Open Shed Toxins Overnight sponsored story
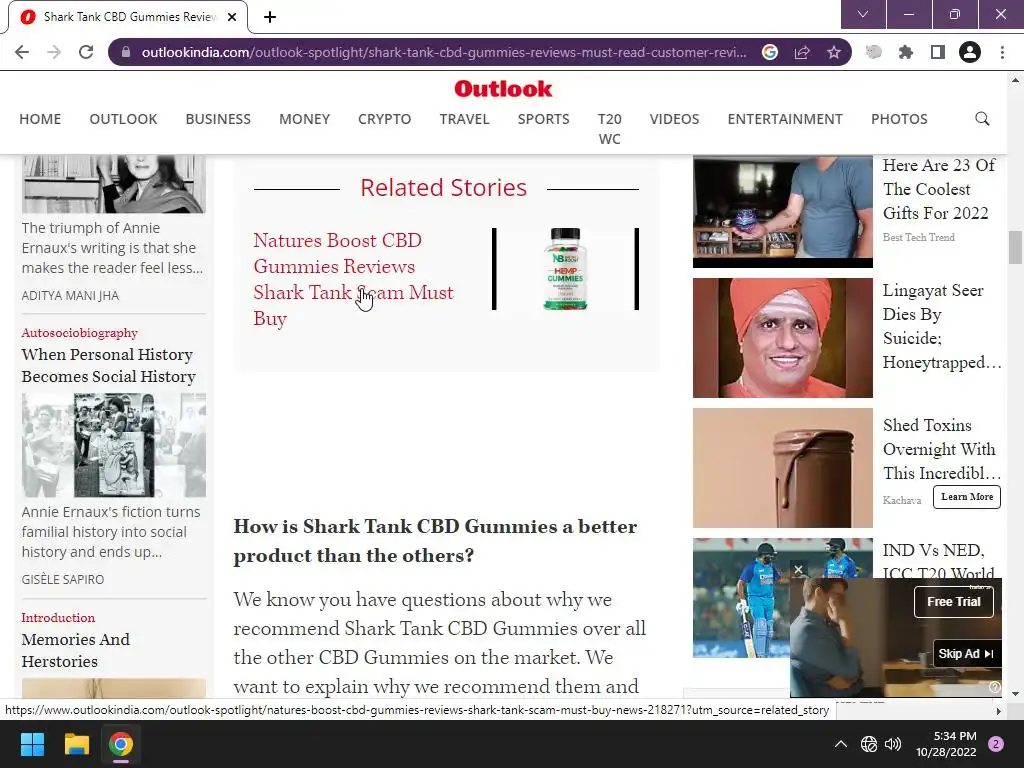 (942, 449)
